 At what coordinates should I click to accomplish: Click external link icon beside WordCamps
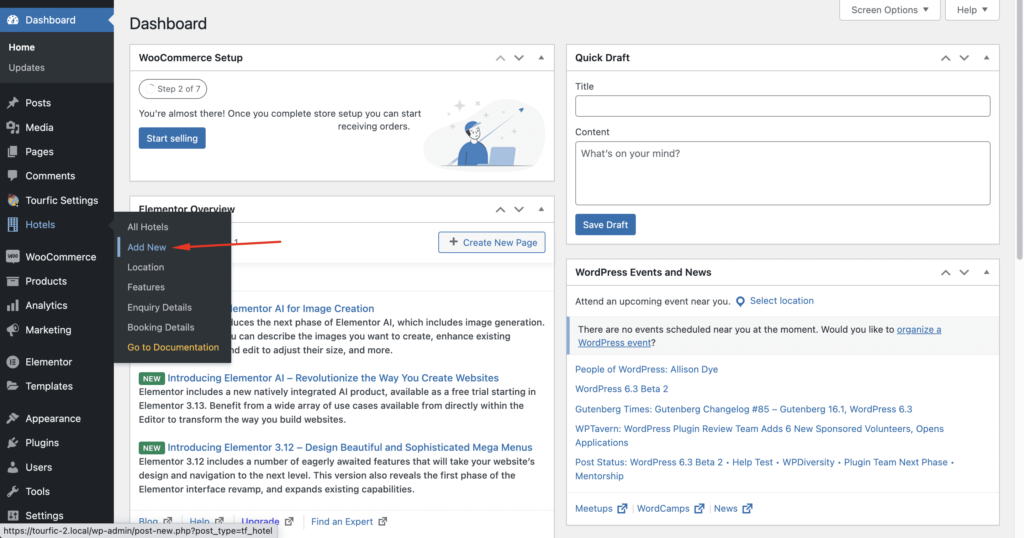699,509
